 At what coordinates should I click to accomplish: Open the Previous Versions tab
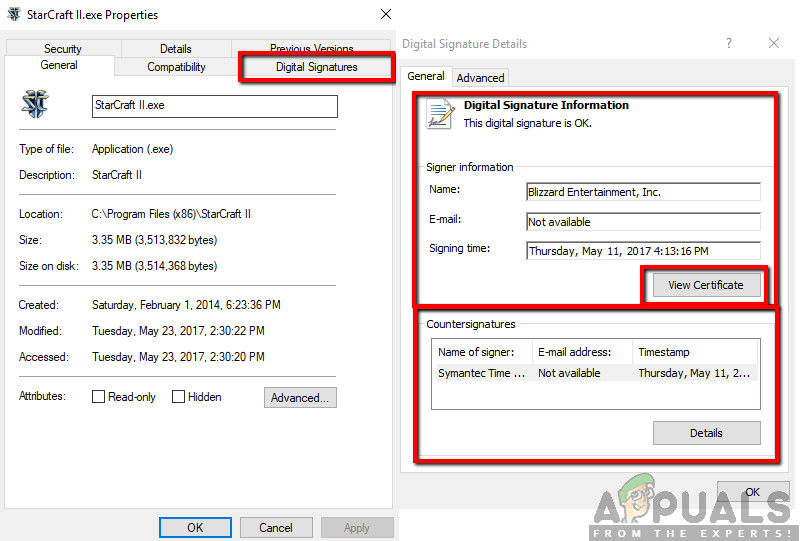coord(311,48)
